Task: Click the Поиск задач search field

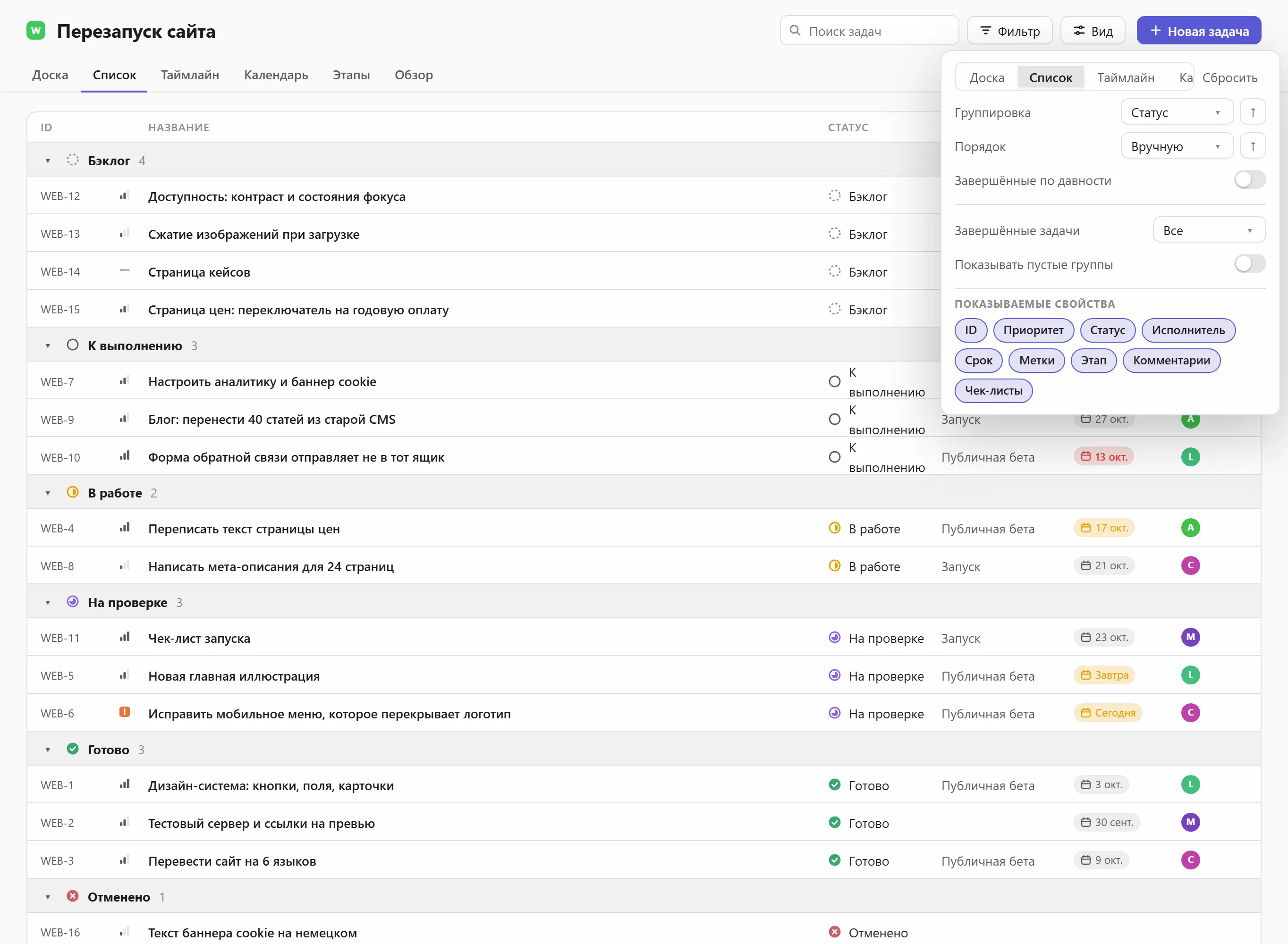Action: click(x=869, y=31)
